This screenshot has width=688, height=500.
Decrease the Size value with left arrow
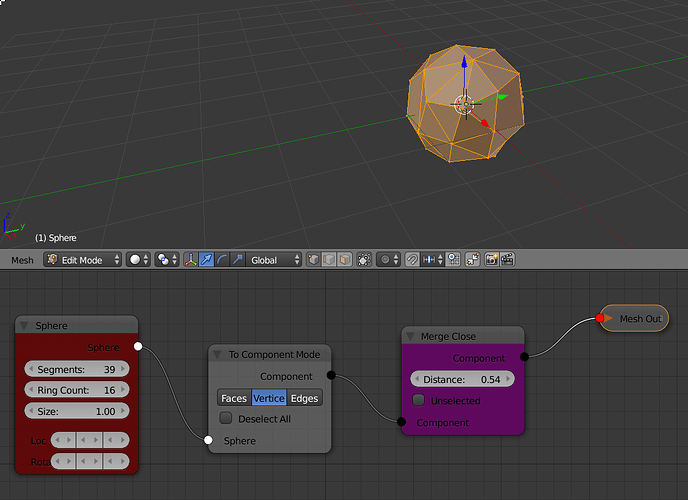[x=31, y=411]
